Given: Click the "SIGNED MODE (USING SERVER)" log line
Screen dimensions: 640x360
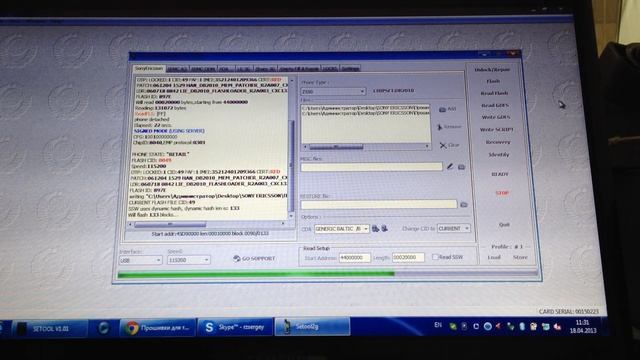Looking at the screenshot, I should 169,131.
